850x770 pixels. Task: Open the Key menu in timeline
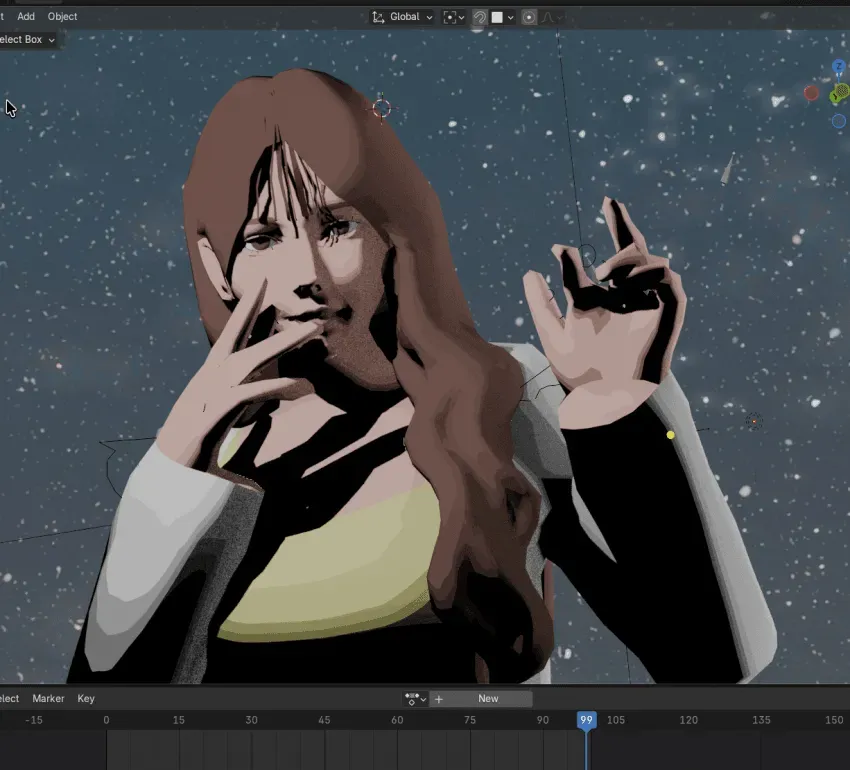point(86,698)
